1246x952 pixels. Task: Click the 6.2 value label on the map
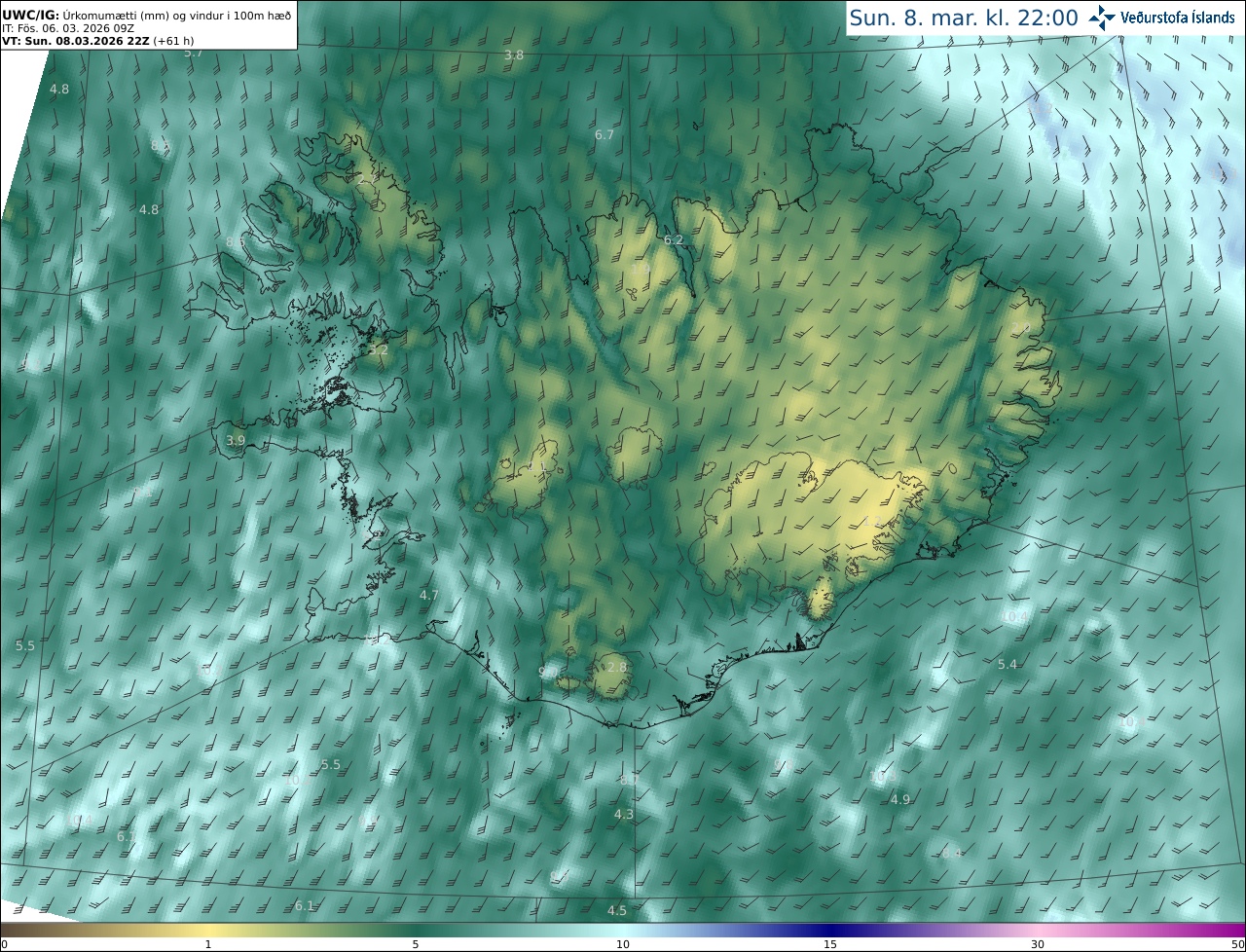(x=674, y=239)
